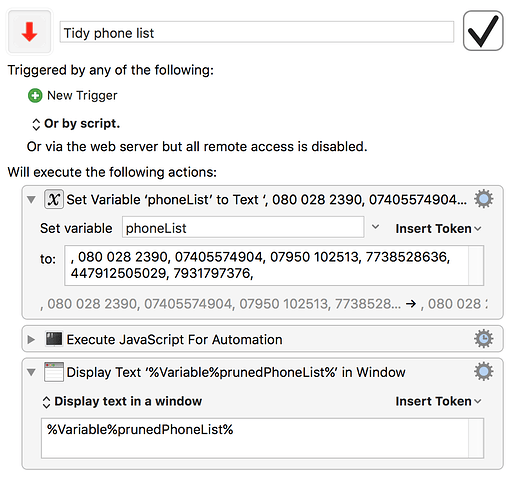Image resolution: width=517 pixels, height=477 pixels.
Task: Click the phoneList variable name field
Action: click(x=243, y=228)
